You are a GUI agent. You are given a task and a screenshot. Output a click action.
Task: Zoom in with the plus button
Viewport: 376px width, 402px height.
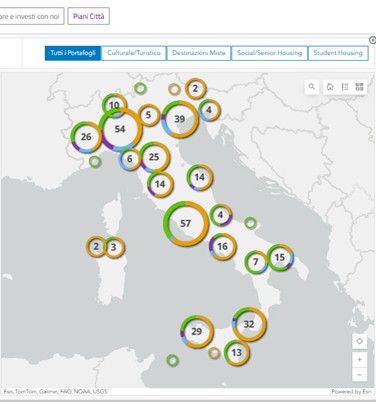click(360, 360)
